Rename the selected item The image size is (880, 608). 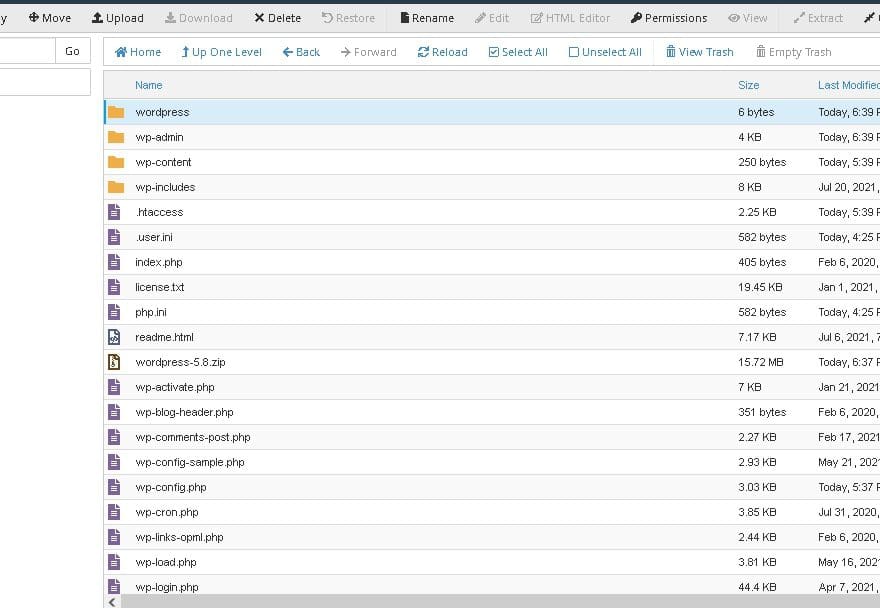[x=427, y=18]
